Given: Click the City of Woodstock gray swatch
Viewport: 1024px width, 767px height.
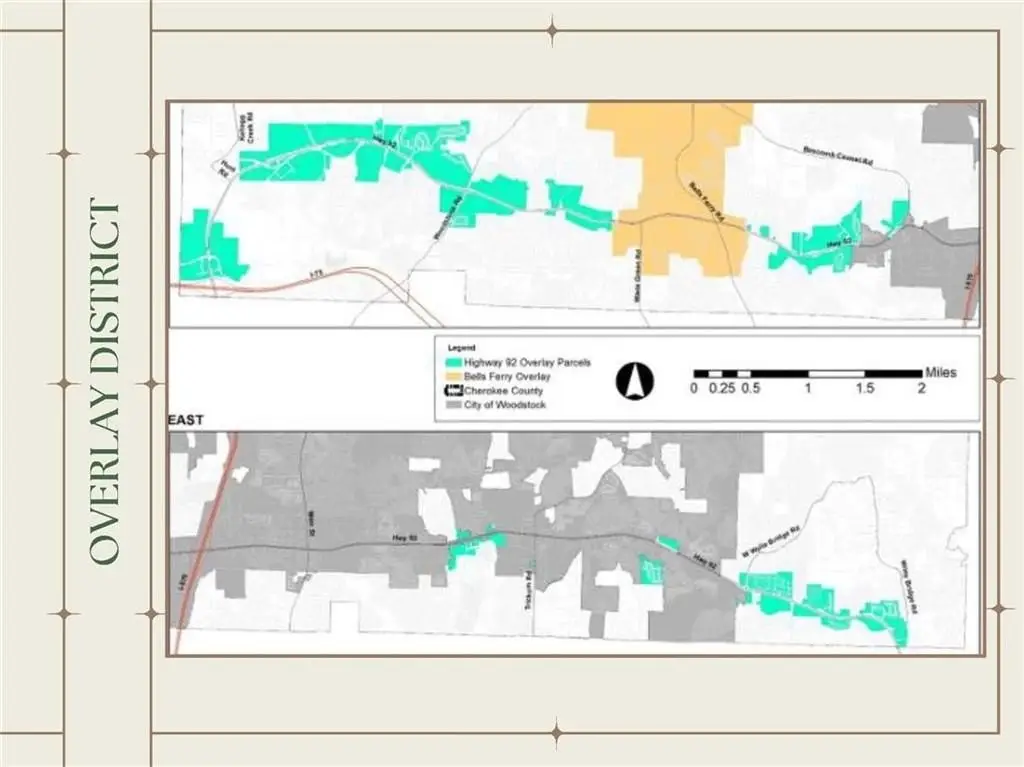Looking at the screenshot, I should click(x=449, y=404).
